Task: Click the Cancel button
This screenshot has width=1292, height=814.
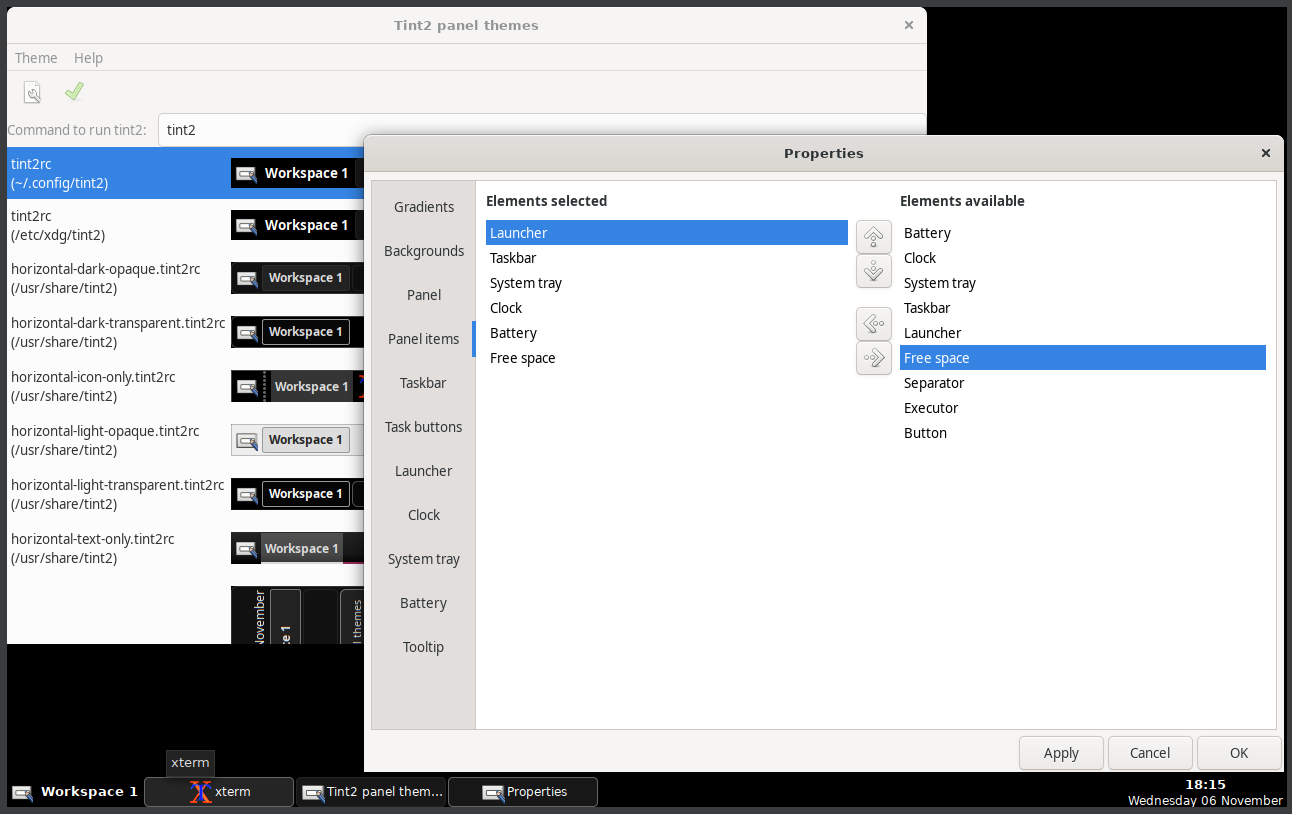Action: tap(1149, 753)
